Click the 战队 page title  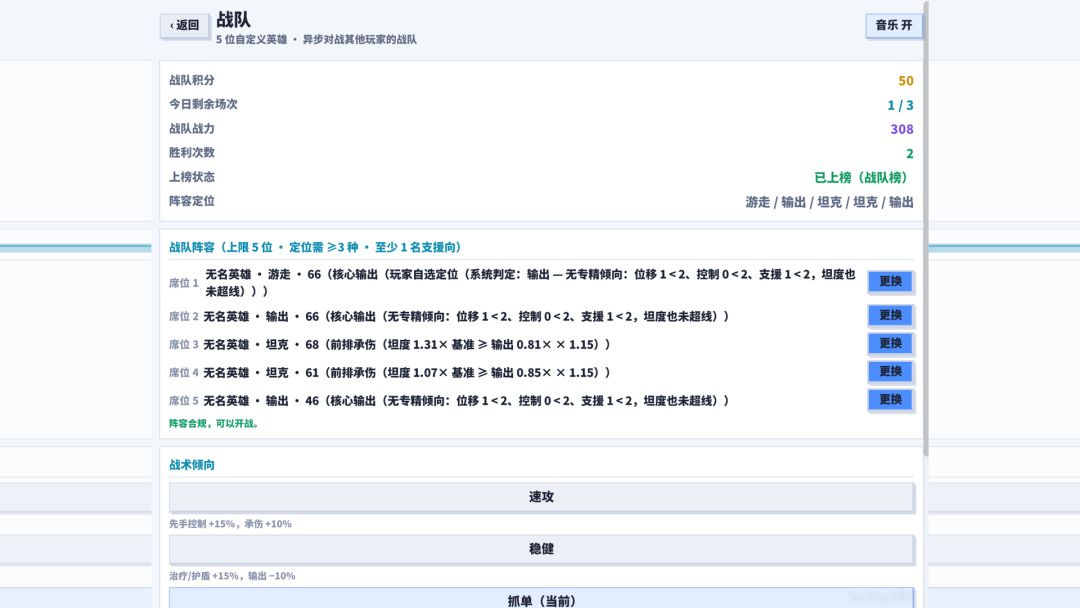233,19
